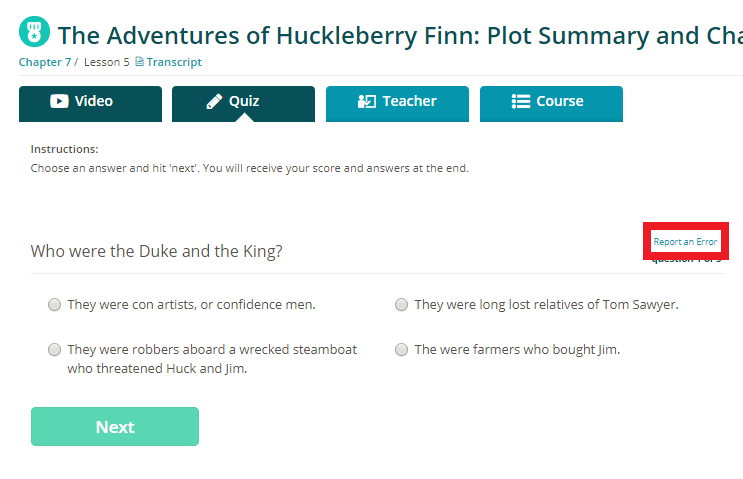Image resolution: width=743 pixels, height=479 pixels.
Task: Open the Teacher tab
Action: 397,103
